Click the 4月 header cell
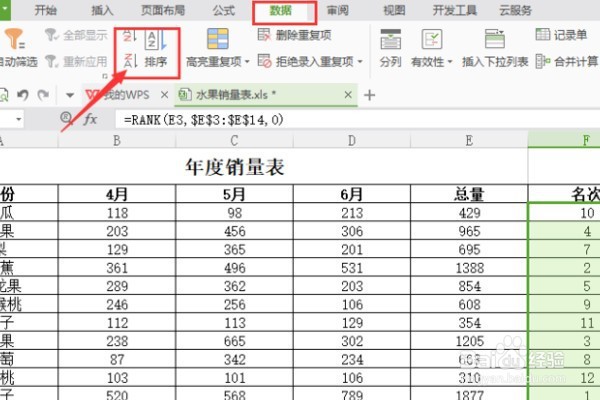Viewport: 600px width, 400px height. pos(117,194)
